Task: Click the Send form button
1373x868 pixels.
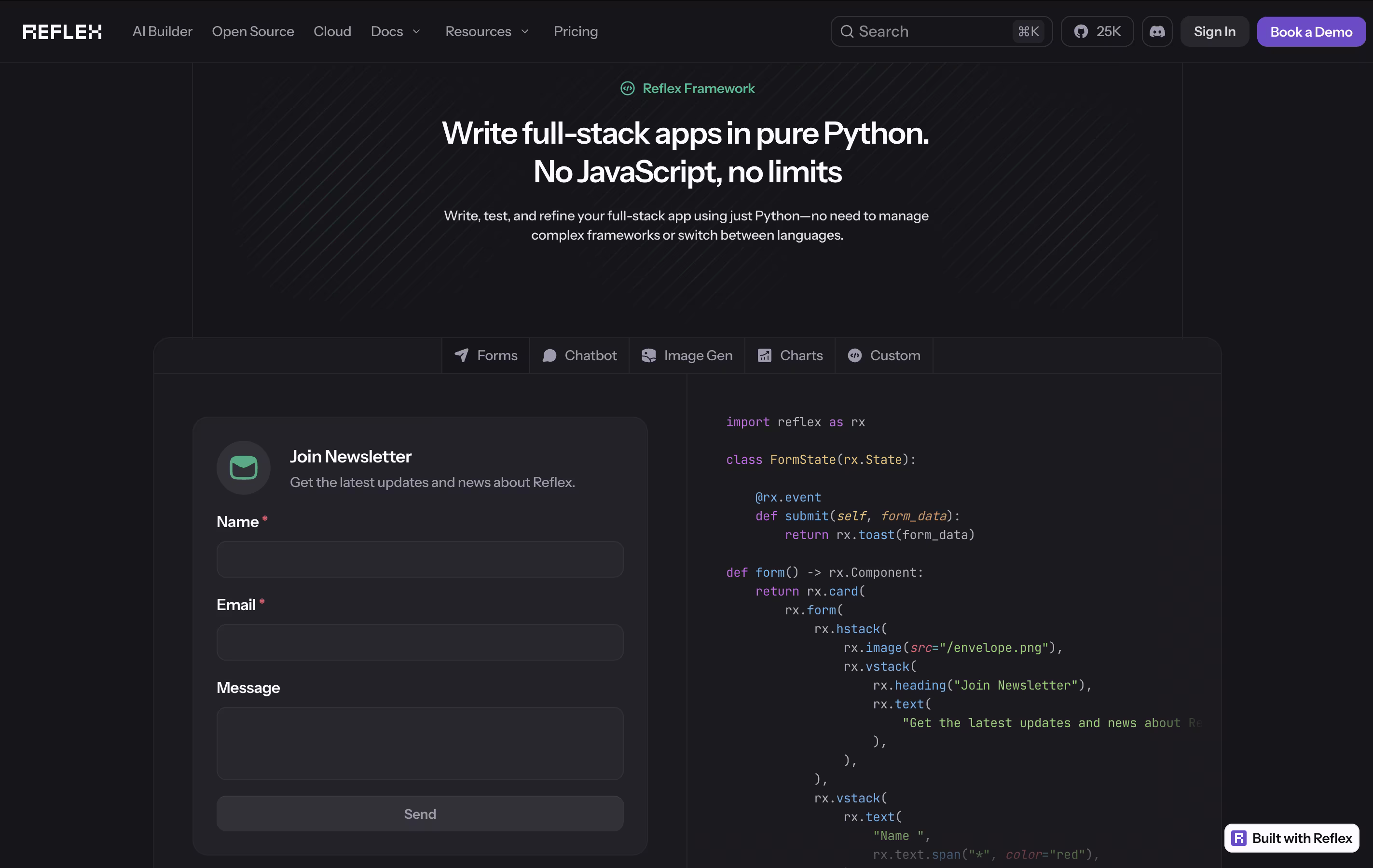Action: click(x=420, y=814)
